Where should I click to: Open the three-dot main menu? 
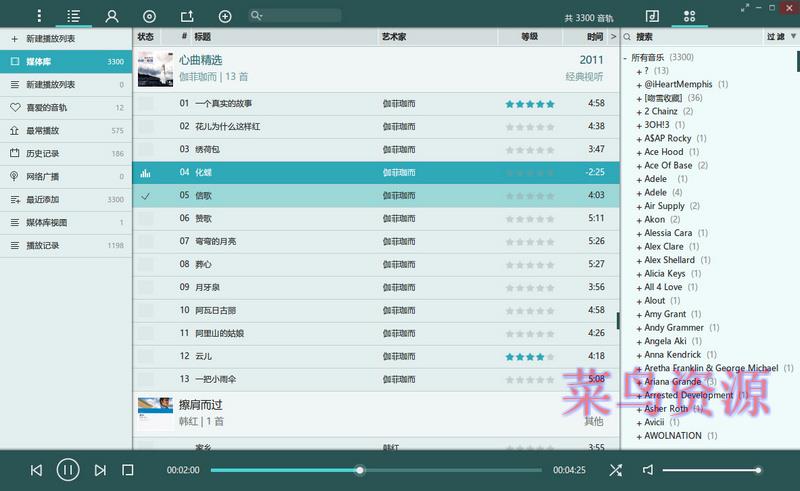point(39,16)
